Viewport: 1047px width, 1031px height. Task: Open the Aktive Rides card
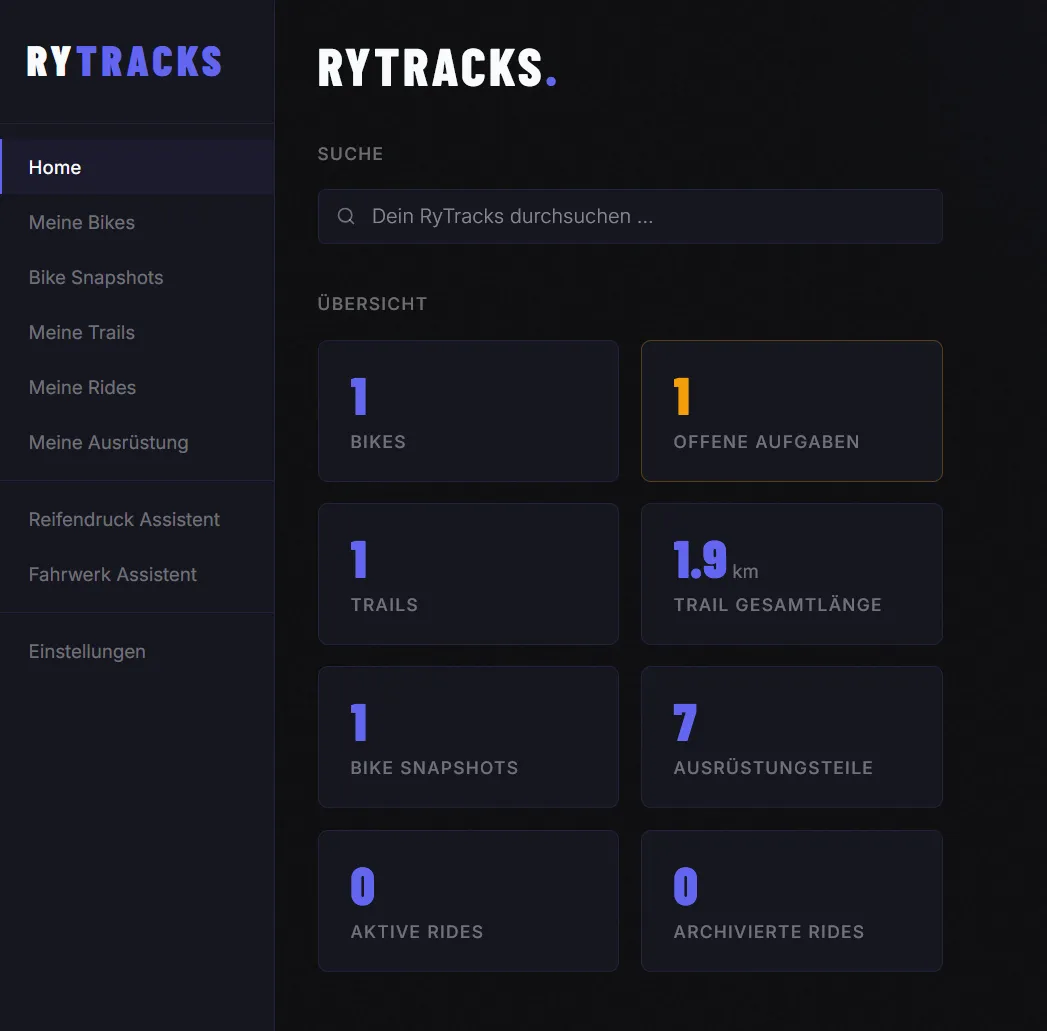coord(468,900)
